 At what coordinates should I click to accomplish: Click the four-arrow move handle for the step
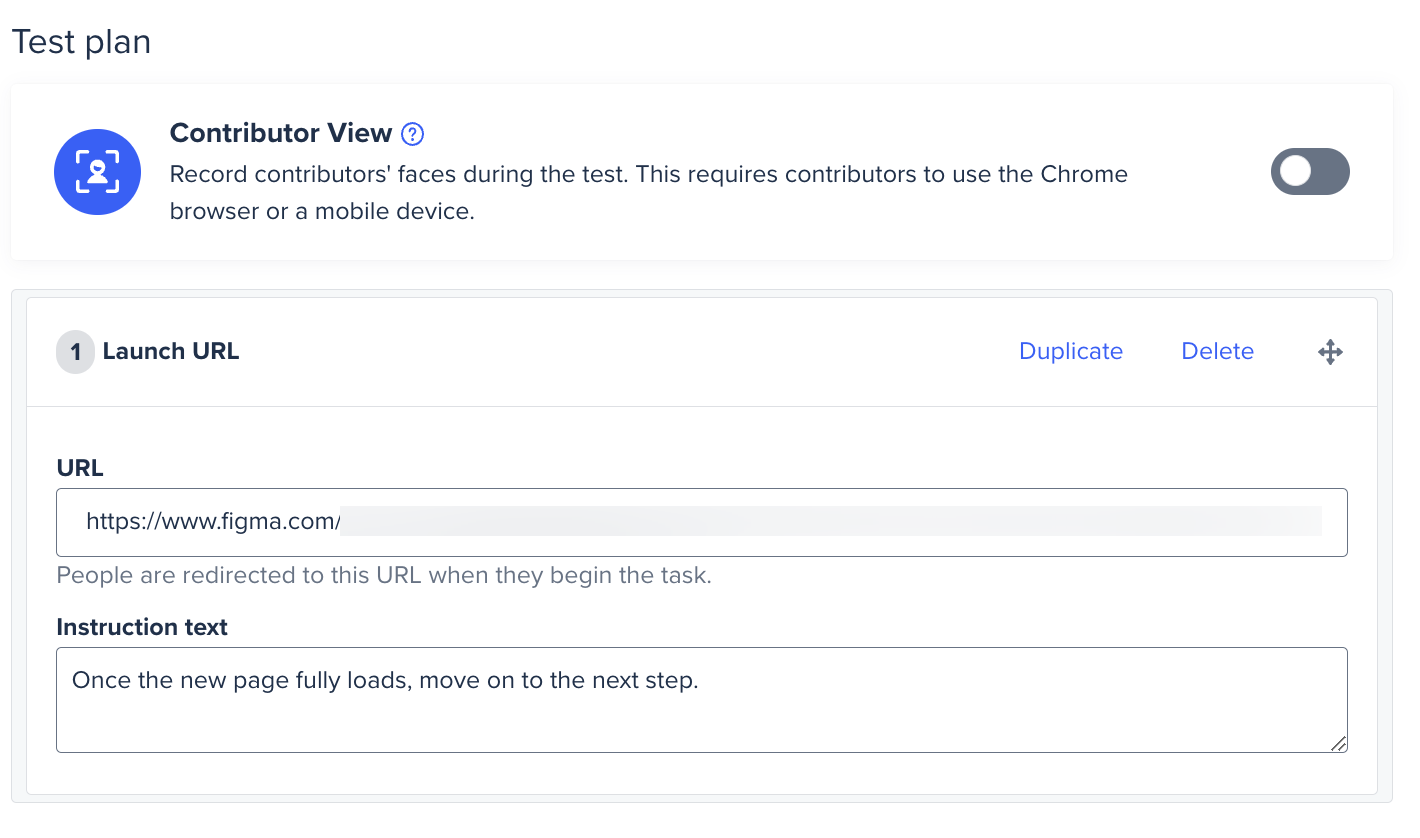(1330, 351)
